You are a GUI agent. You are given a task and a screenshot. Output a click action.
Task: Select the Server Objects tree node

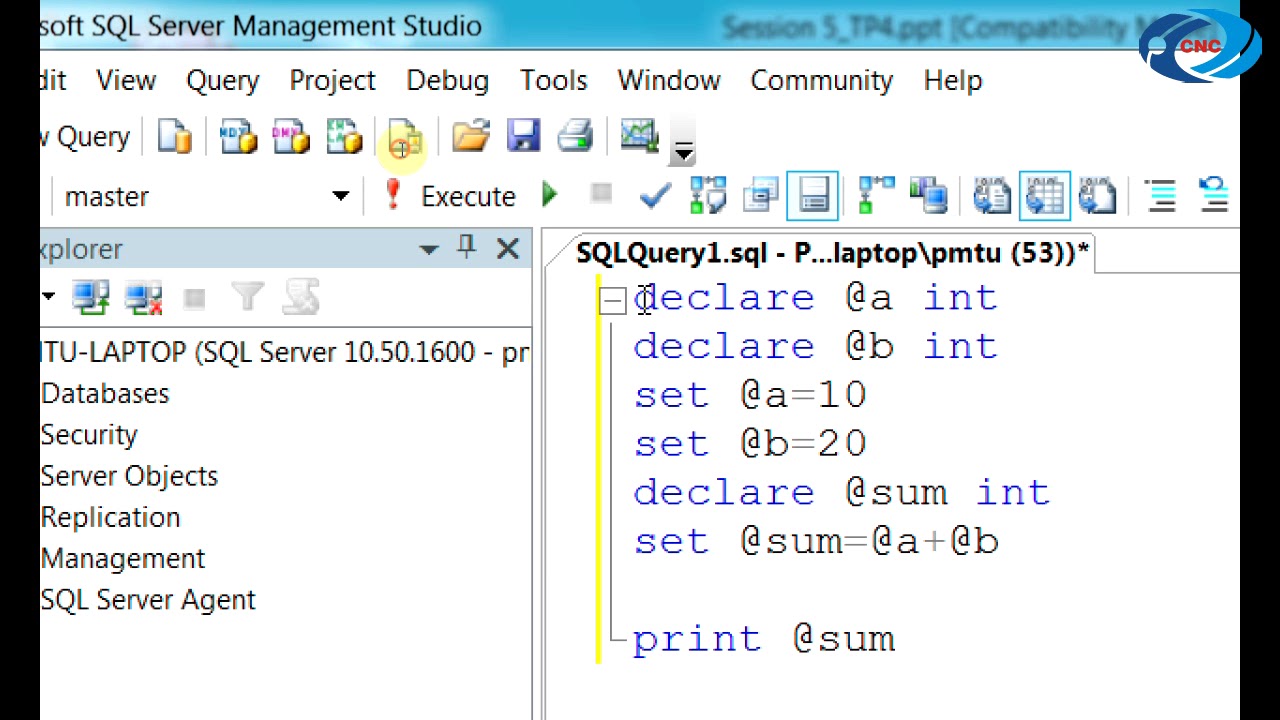(x=129, y=476)
